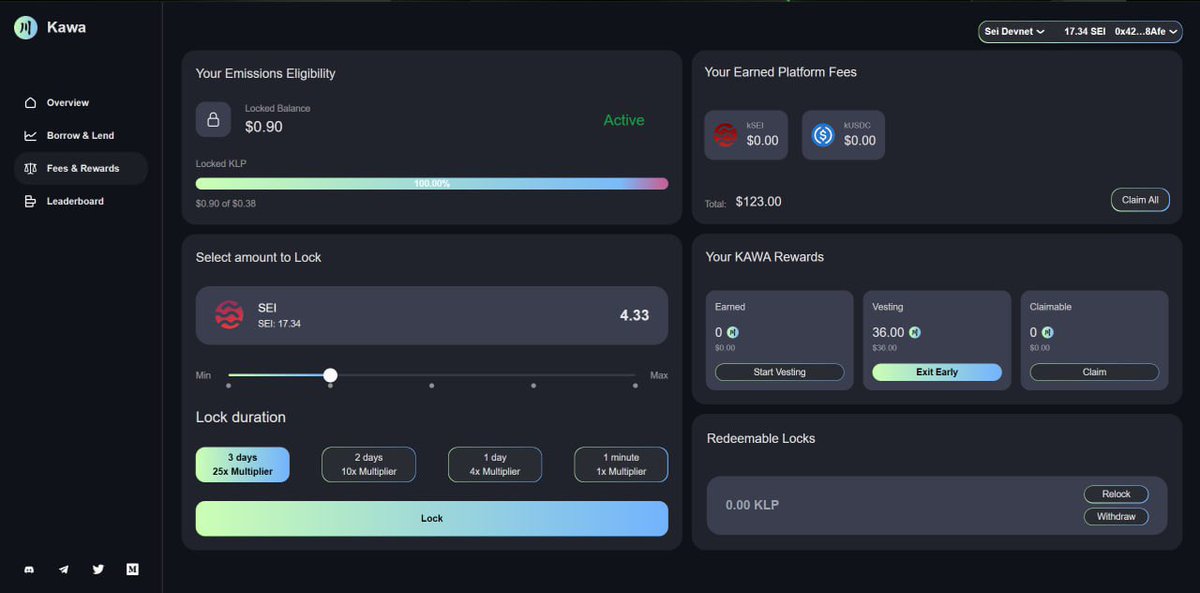
Task: Click the 36.00 Vesting amount
Action: [888, 332]
